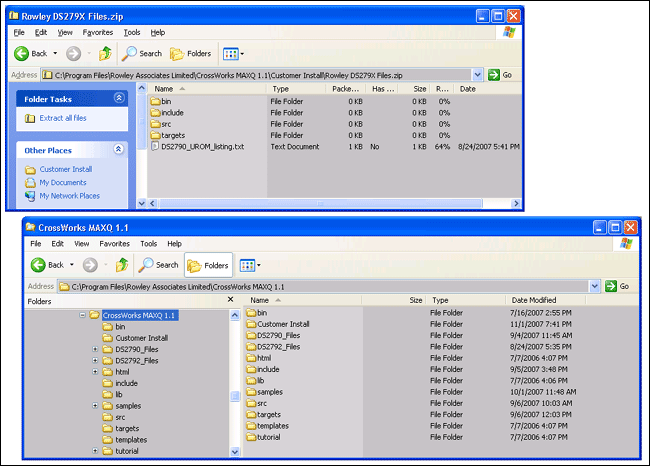Click Up folder icon in the CrossWorks MAXQ window
Image resolution: width=650 pixels, height=466 pixels.
[122, 265]
